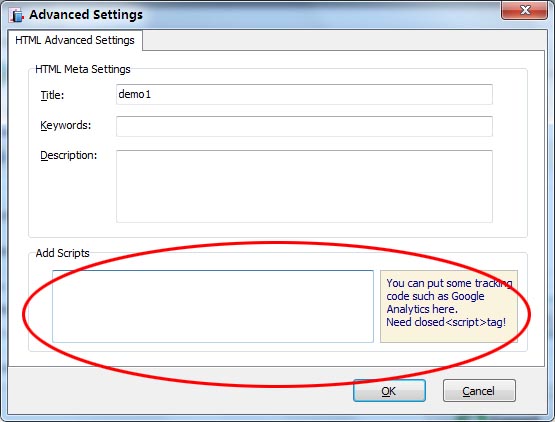The image size is (555, 422).
Task: Click the Advanced Settings app icon in title bar
Action: [17, 15]
